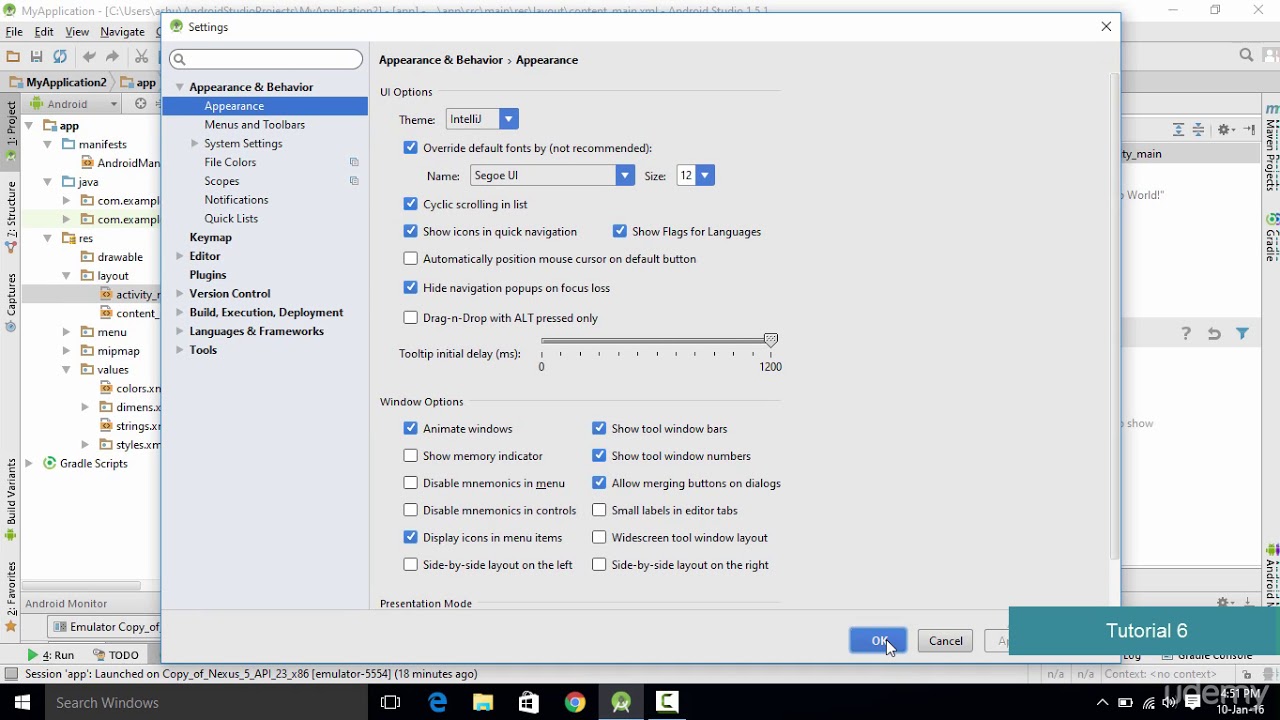Select Keymap in the settings tree
This screenshot has height=720, width=1280.
[x=211, y=237]
